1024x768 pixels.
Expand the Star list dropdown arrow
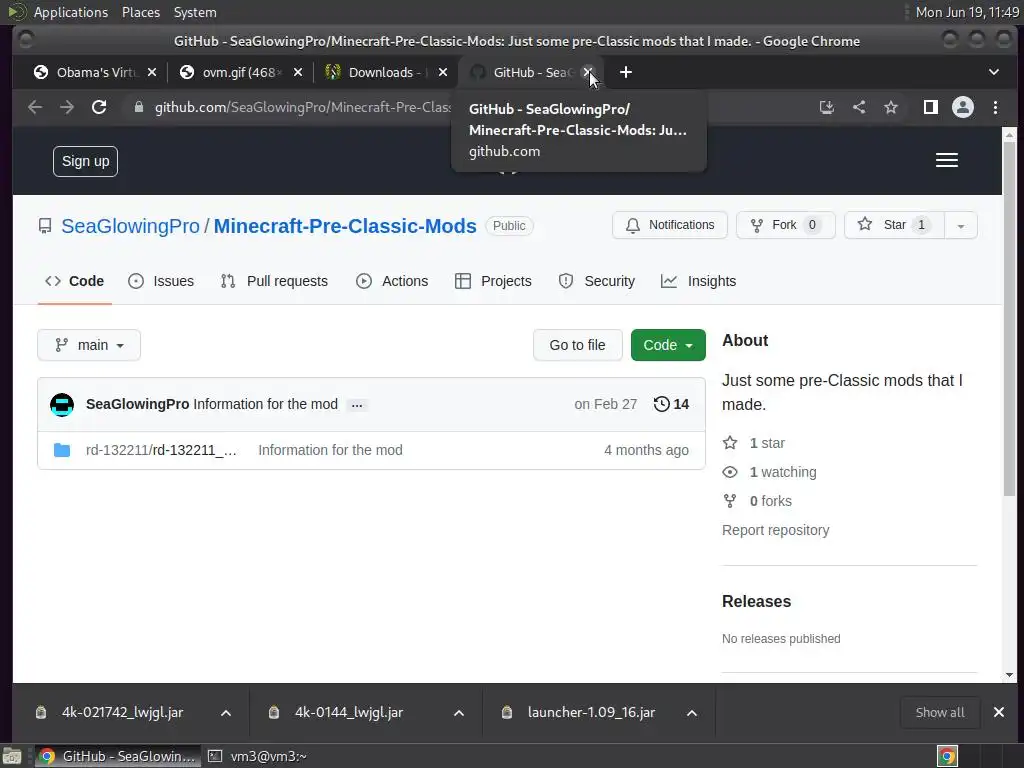click(x=961, y=225)
